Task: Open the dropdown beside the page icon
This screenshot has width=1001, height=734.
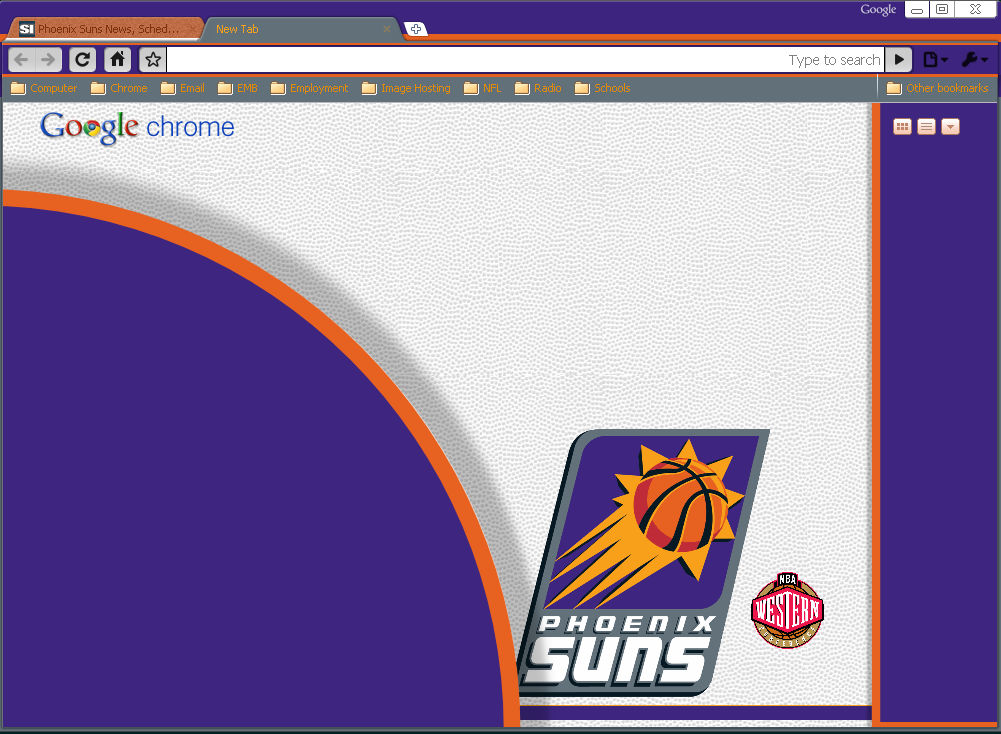Action: (x=944, y=61)
